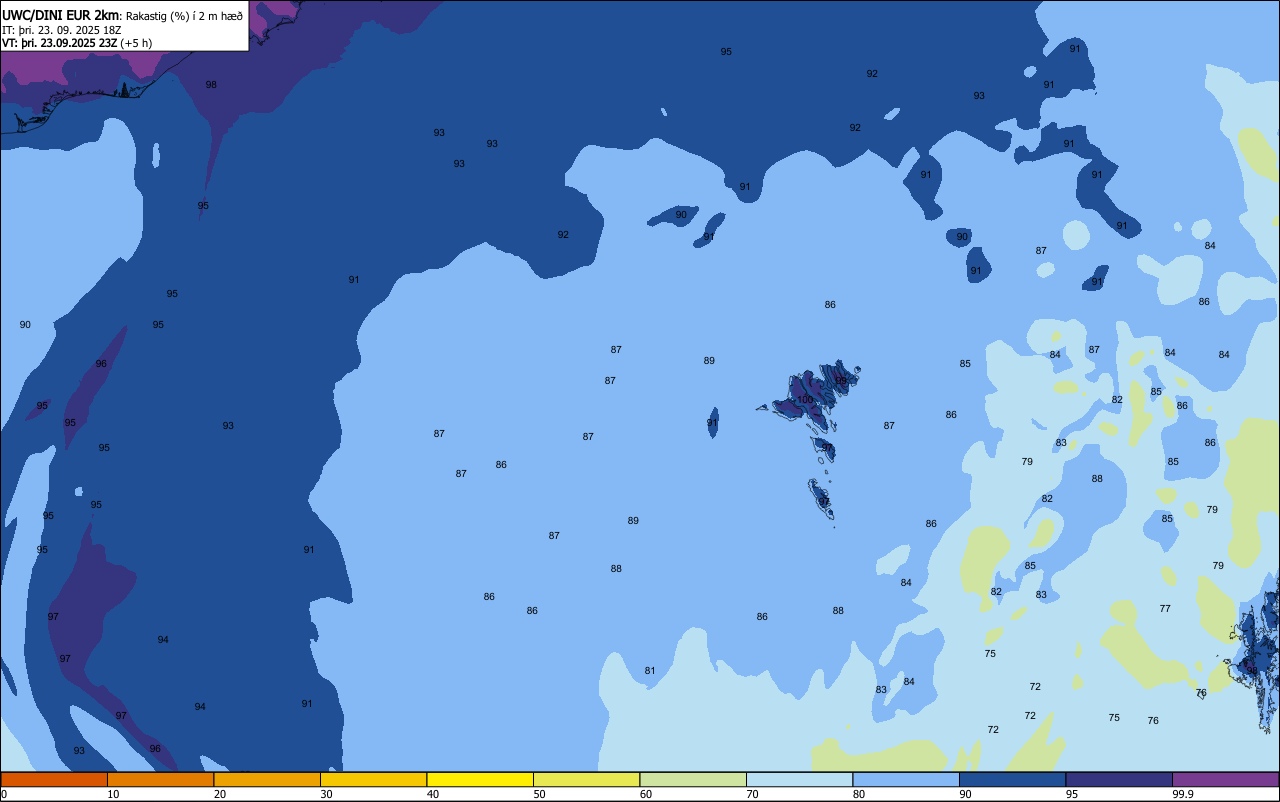Click the "50" tick label on the legend

(540, 794)
